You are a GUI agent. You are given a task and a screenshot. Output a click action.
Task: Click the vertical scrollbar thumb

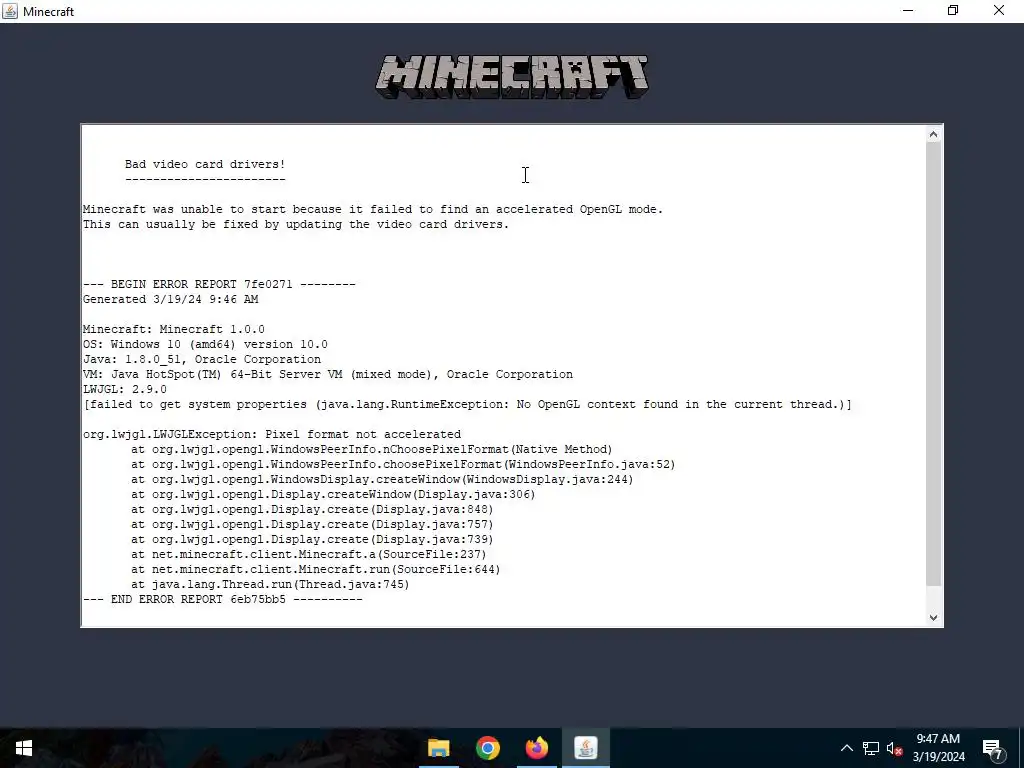coord(933,364)
